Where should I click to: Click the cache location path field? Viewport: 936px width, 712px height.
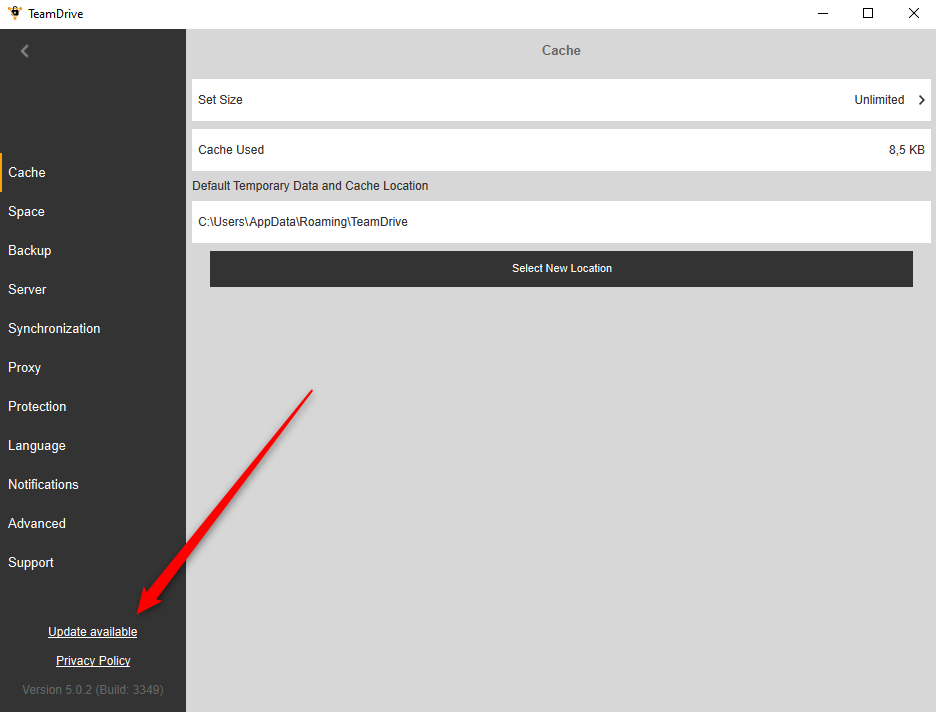(561, 221)
